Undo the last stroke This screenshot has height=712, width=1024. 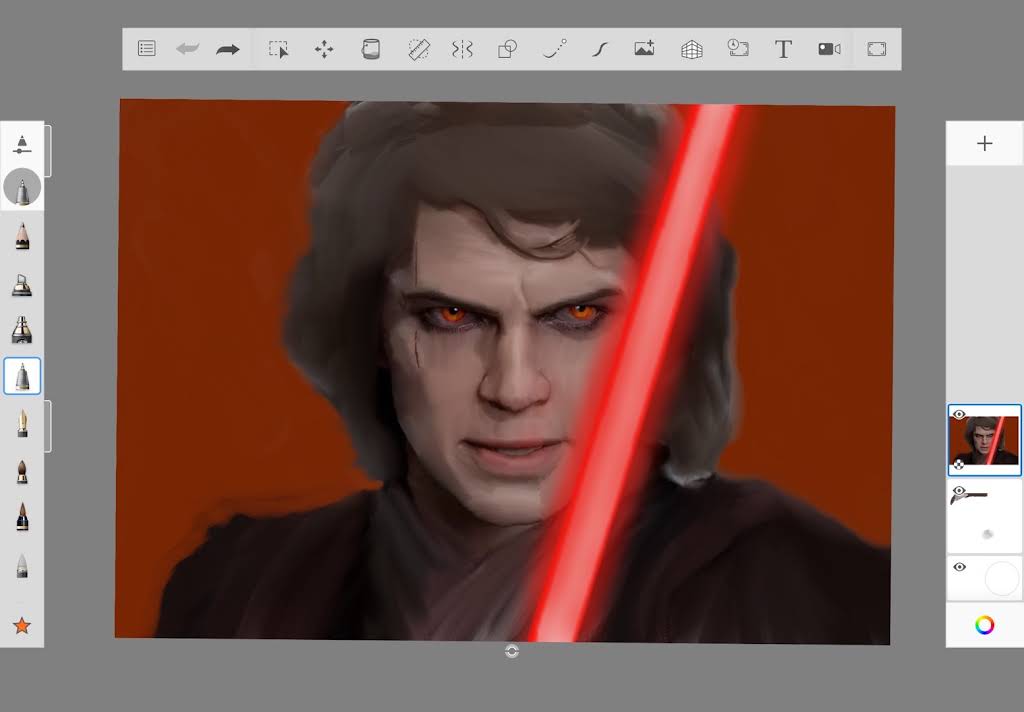[188, 49]
